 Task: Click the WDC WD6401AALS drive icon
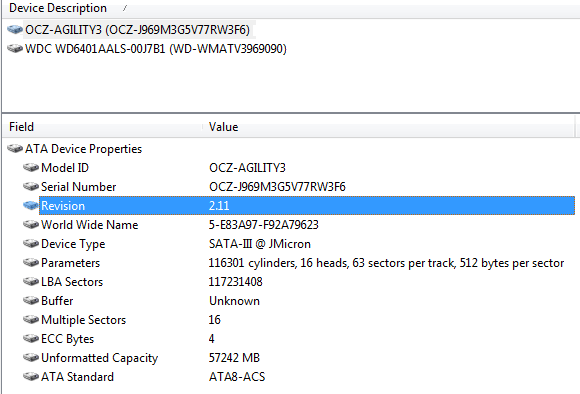(x=15, y=48)
